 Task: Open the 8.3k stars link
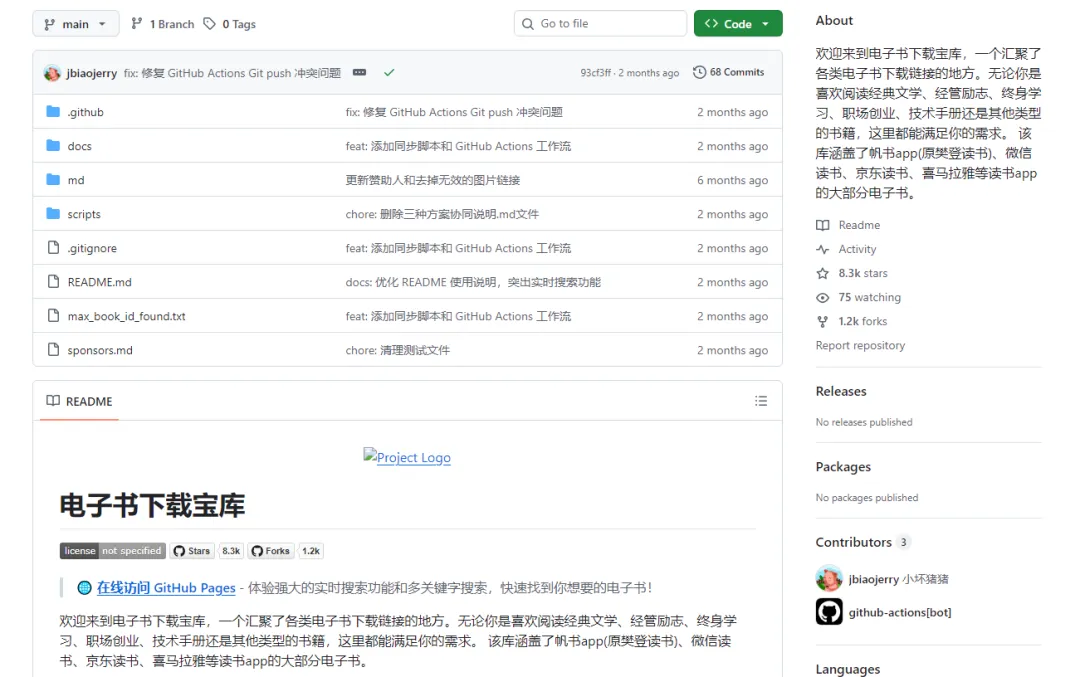862,273
